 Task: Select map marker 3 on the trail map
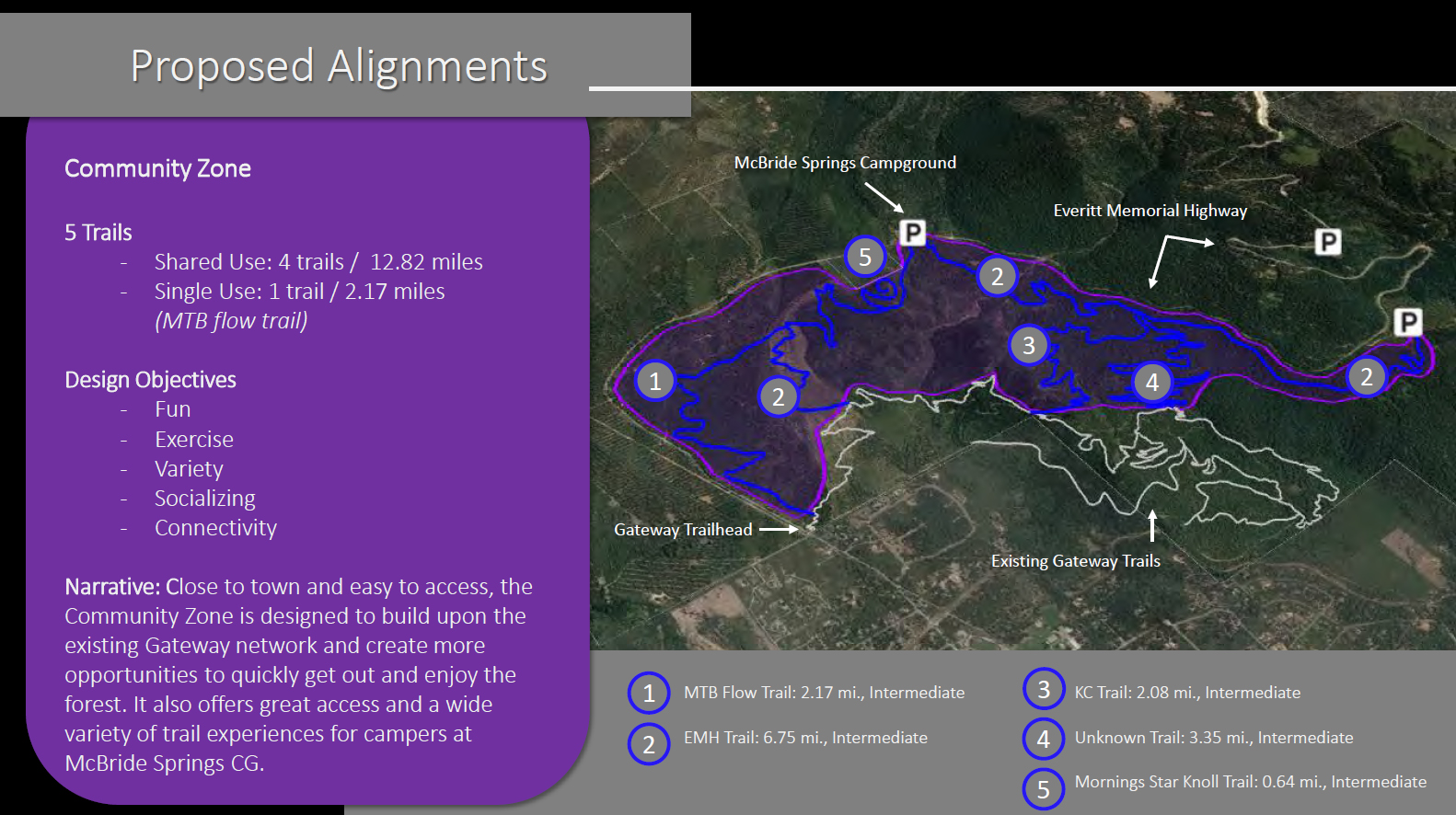coord(1029,345)
